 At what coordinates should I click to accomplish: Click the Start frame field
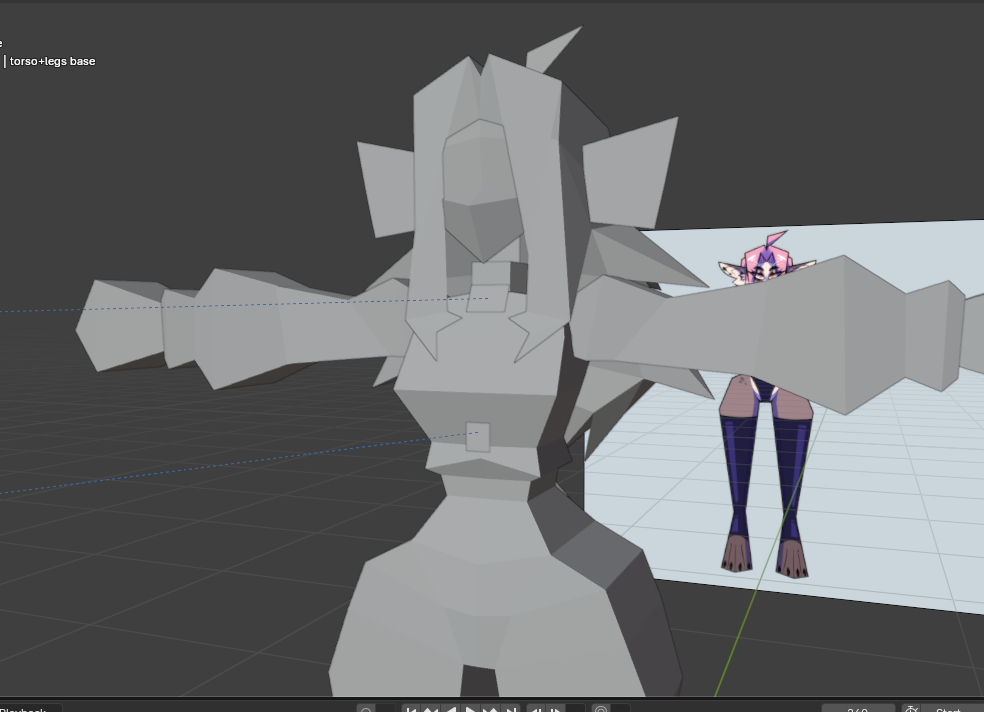[950, 709]
